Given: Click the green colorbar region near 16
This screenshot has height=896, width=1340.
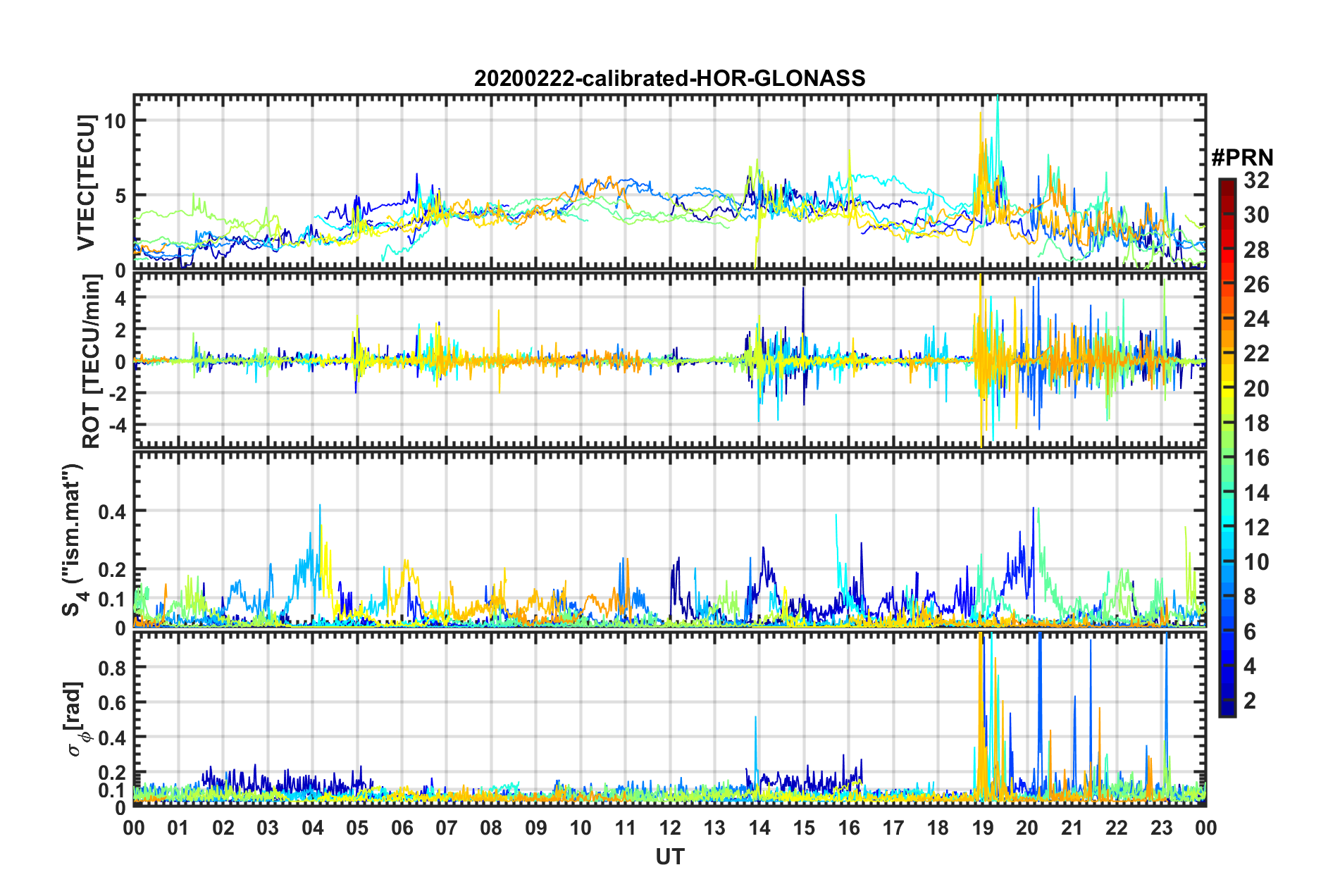Looking at the screenshot, I should point(1227,458).
